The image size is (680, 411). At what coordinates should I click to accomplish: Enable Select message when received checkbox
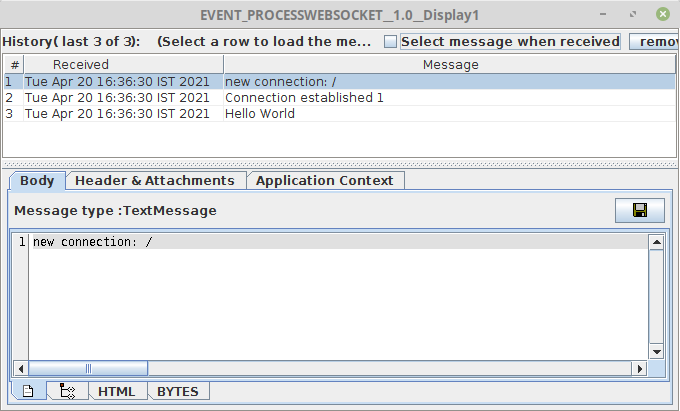(x=391, y=42)
